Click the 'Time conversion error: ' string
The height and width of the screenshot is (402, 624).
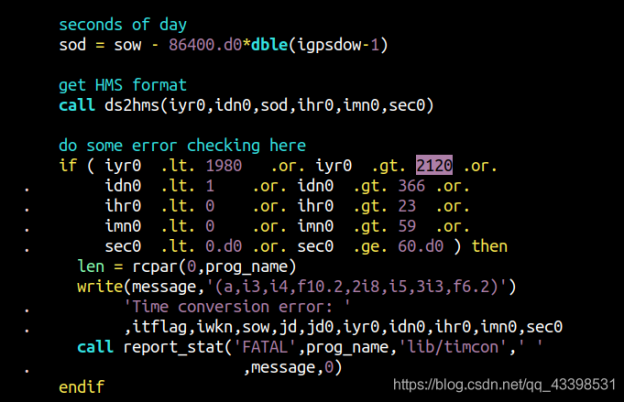coord(236,307)
